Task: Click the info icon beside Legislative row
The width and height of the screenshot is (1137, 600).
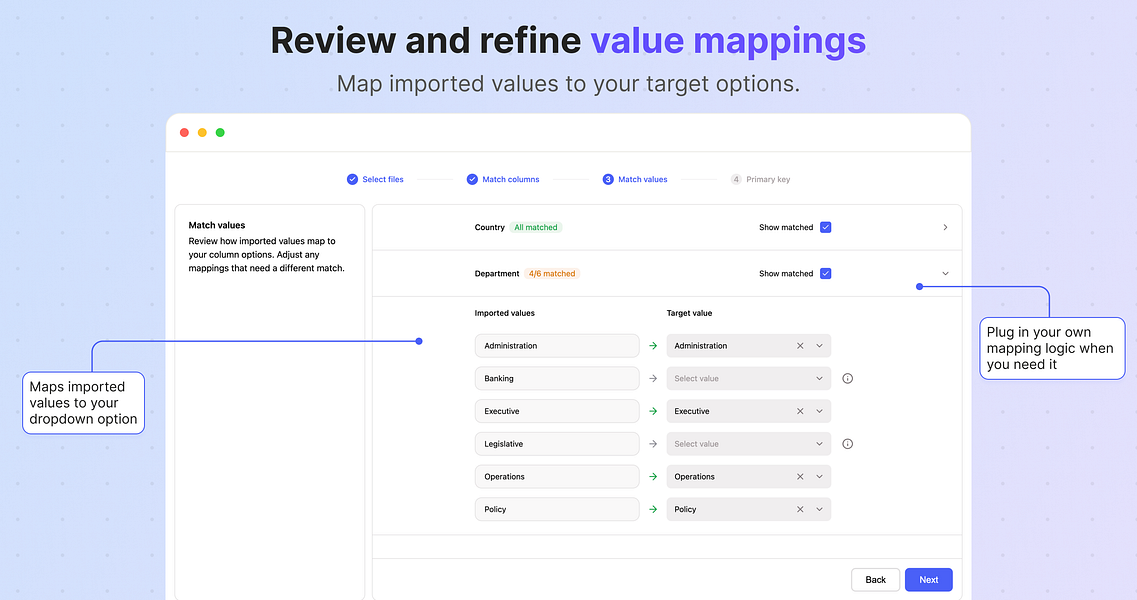Action: (x=847, y=444)
